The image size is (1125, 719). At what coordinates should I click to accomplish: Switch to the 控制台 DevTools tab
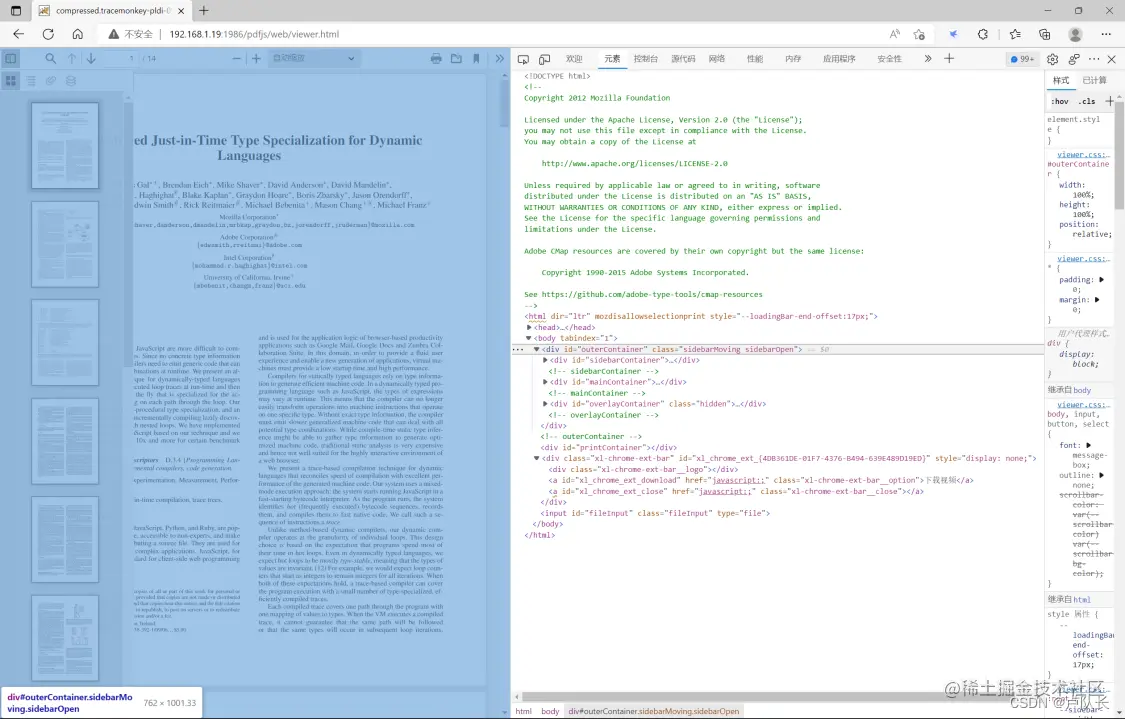(646, 59)
